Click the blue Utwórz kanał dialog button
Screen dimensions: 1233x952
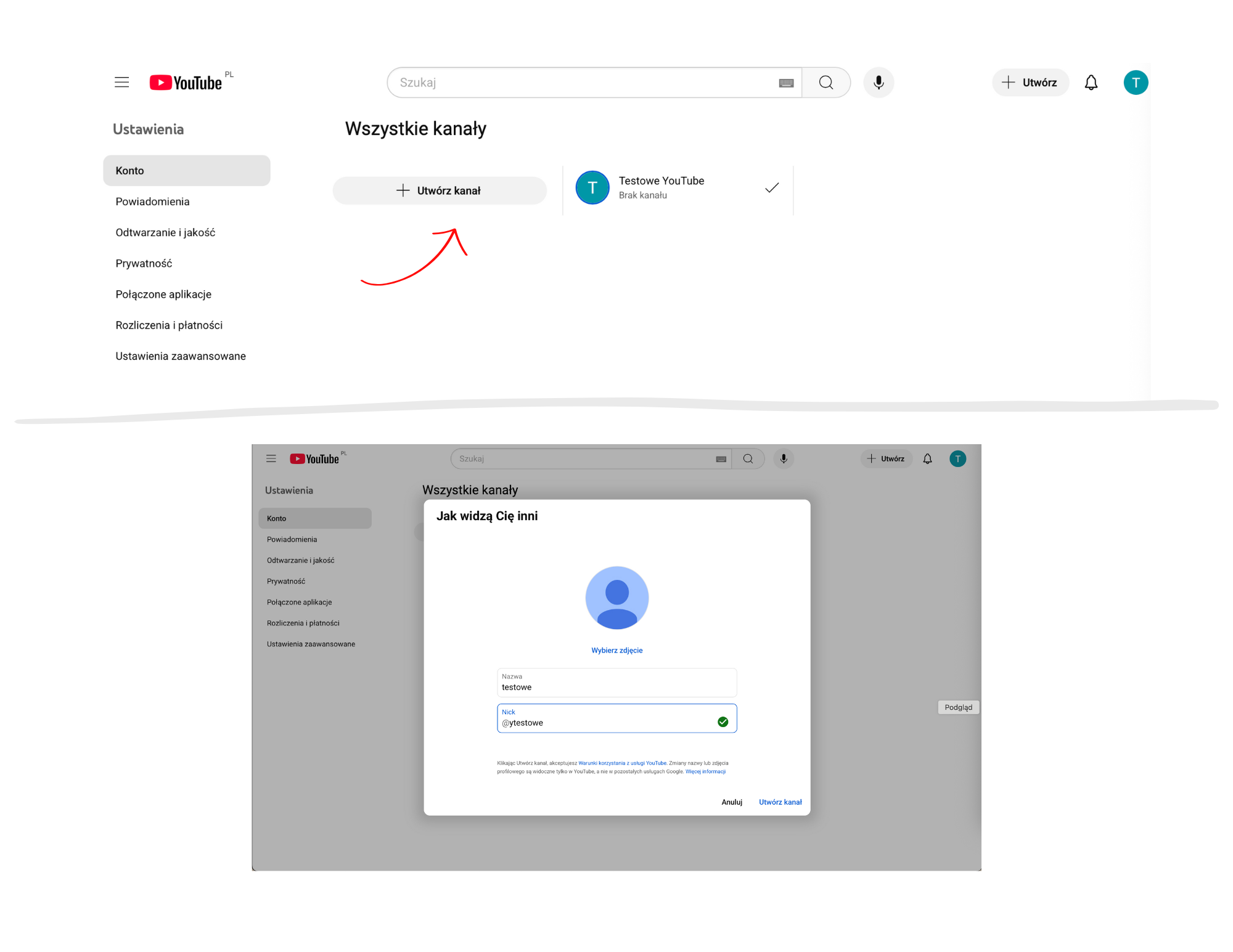click(x=780, y=802)
